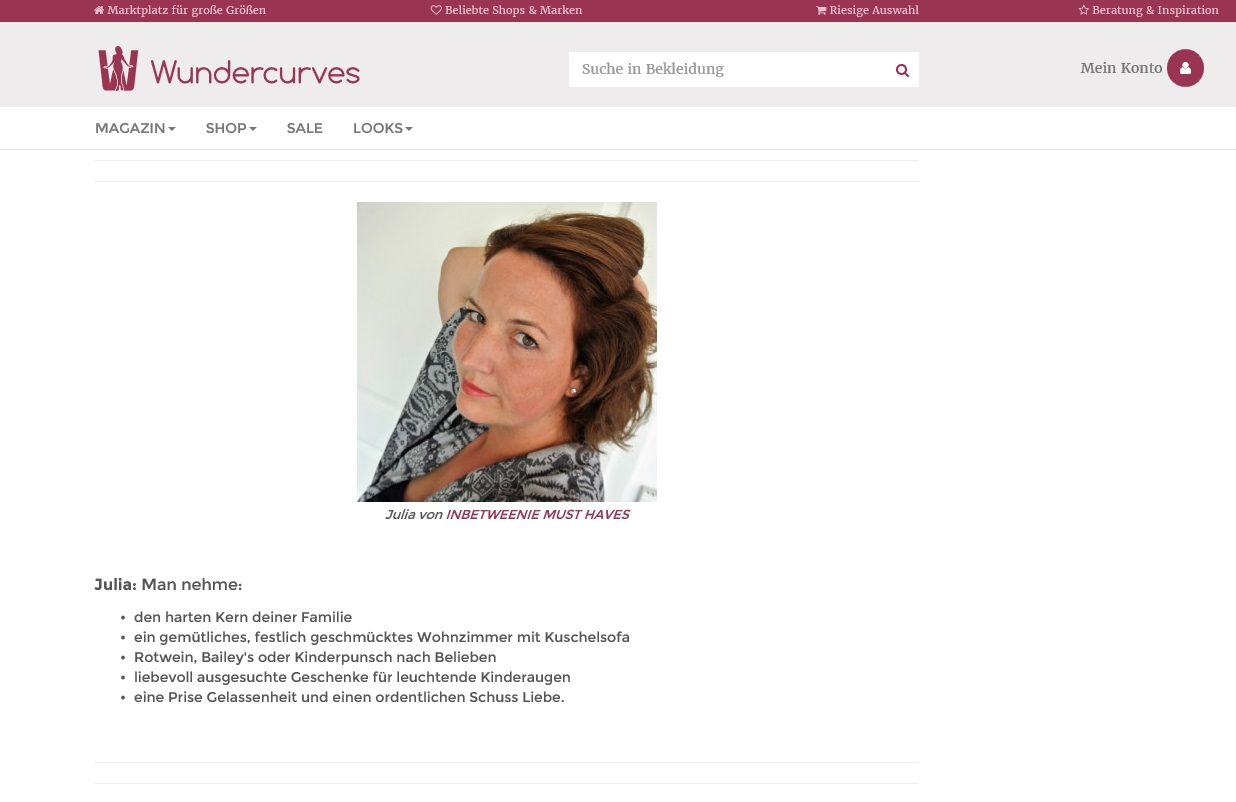Expand the LOOKS dropdown menu
The width and height of the screenshot is (1236, 802).
pos(383,128)
